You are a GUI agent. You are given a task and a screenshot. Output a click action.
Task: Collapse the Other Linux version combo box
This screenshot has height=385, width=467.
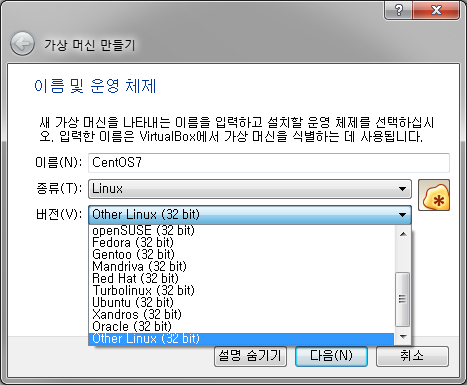coord(250,215)
